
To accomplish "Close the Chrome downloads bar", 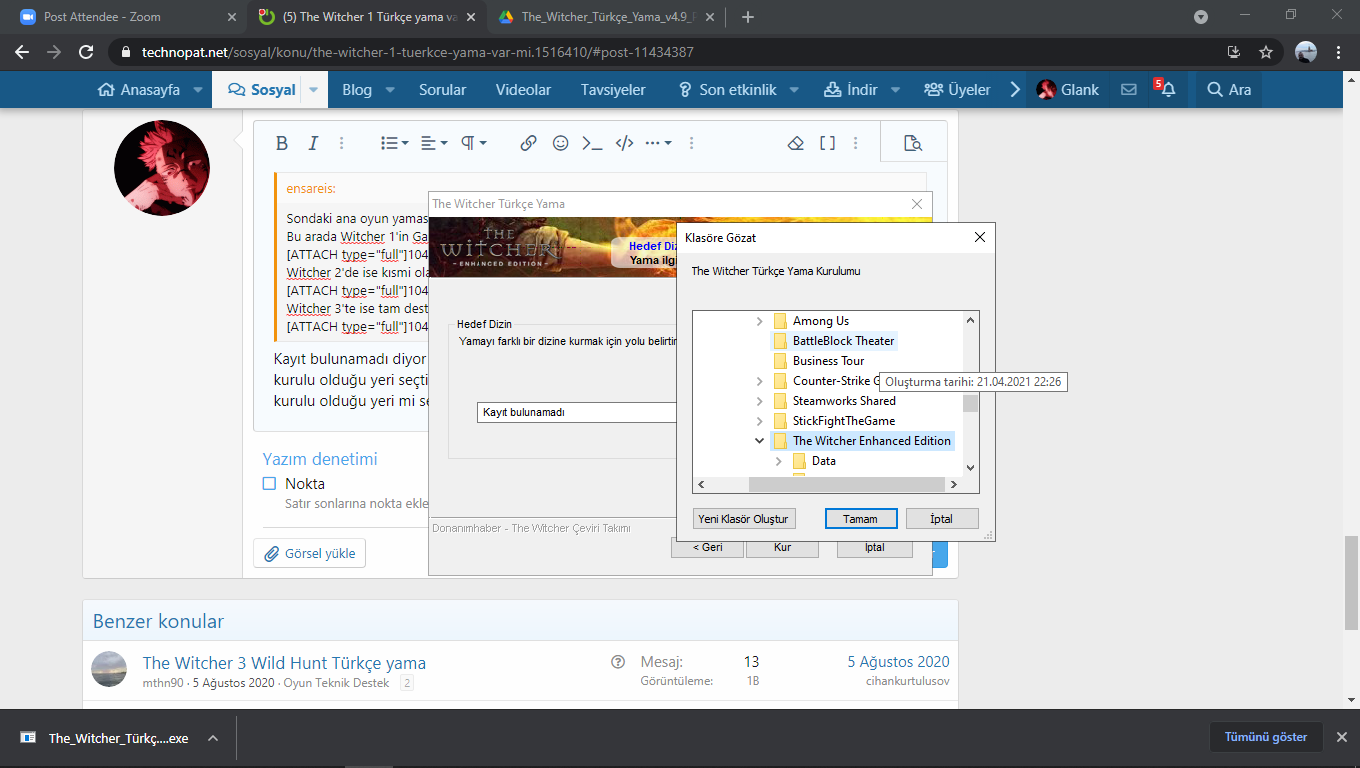I will point(1342,737).
